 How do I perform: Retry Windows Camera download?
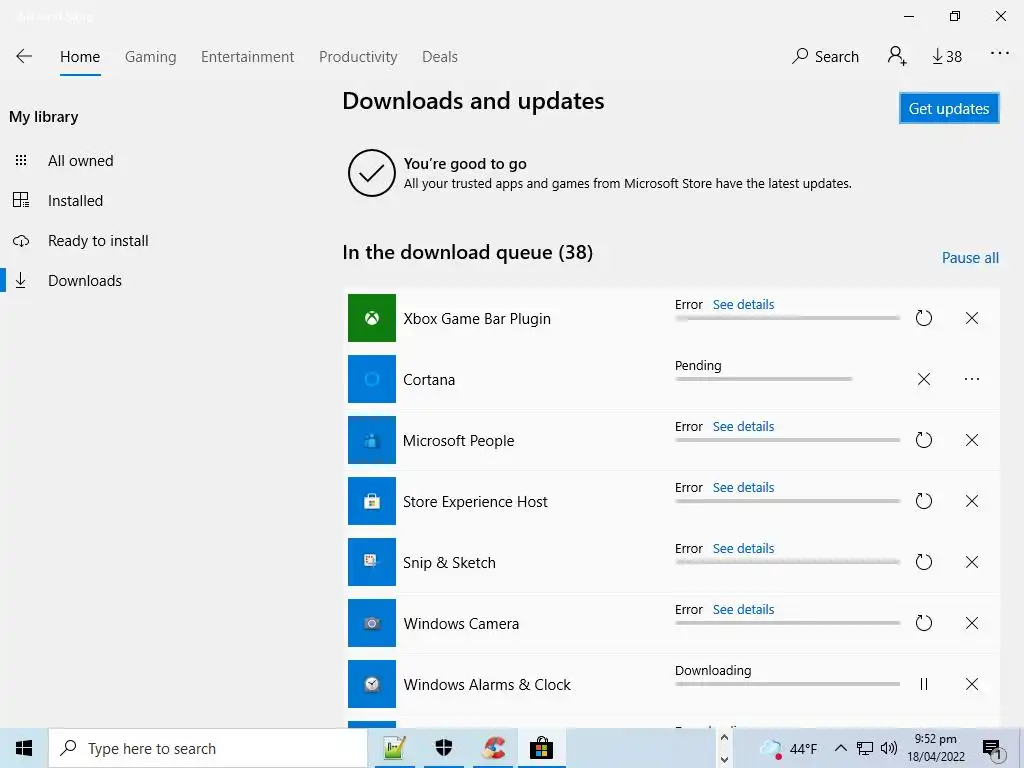(x=923, y=623)
